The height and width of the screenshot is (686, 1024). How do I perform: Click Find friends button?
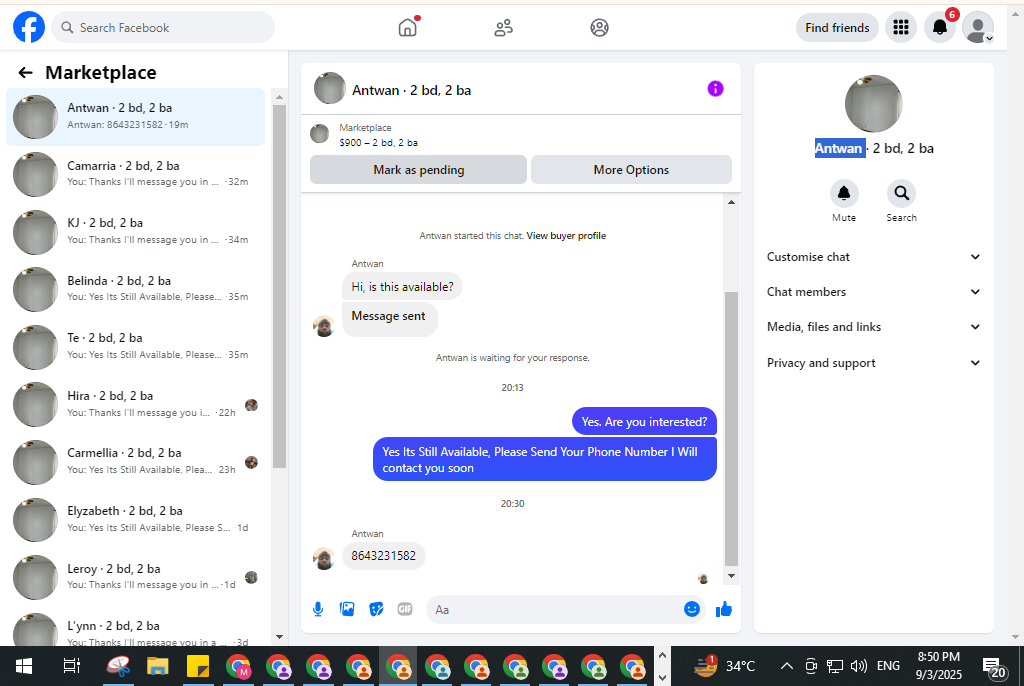coord(837,27)
